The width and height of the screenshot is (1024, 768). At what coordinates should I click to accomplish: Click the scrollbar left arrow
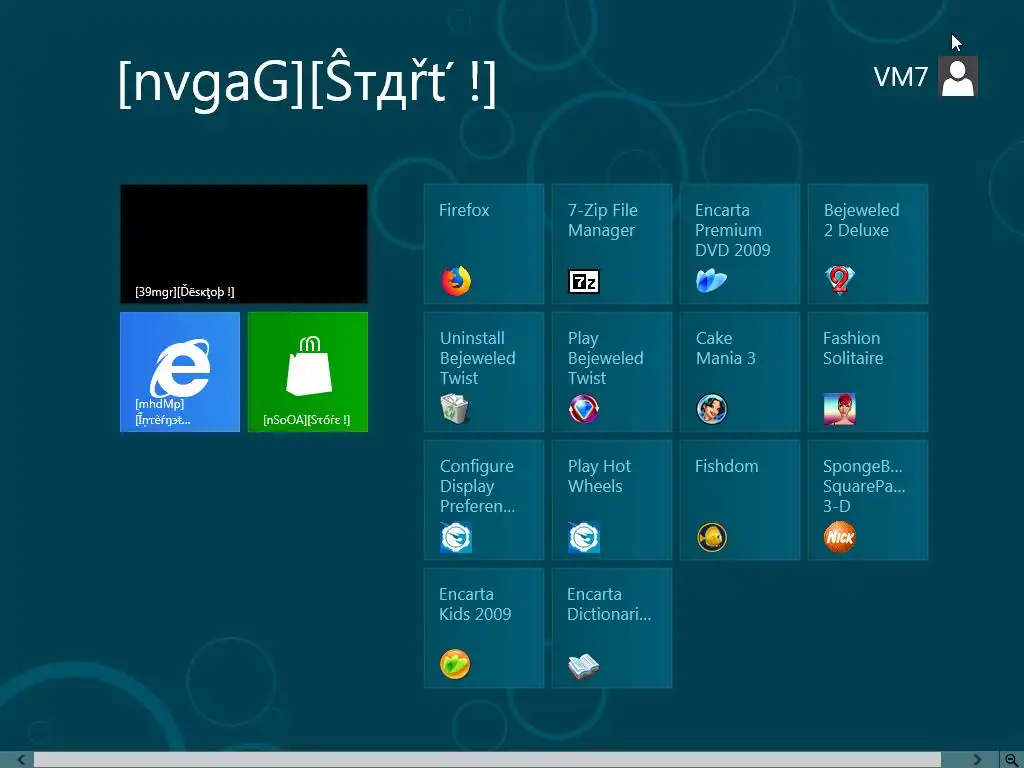tap(22, 760)
